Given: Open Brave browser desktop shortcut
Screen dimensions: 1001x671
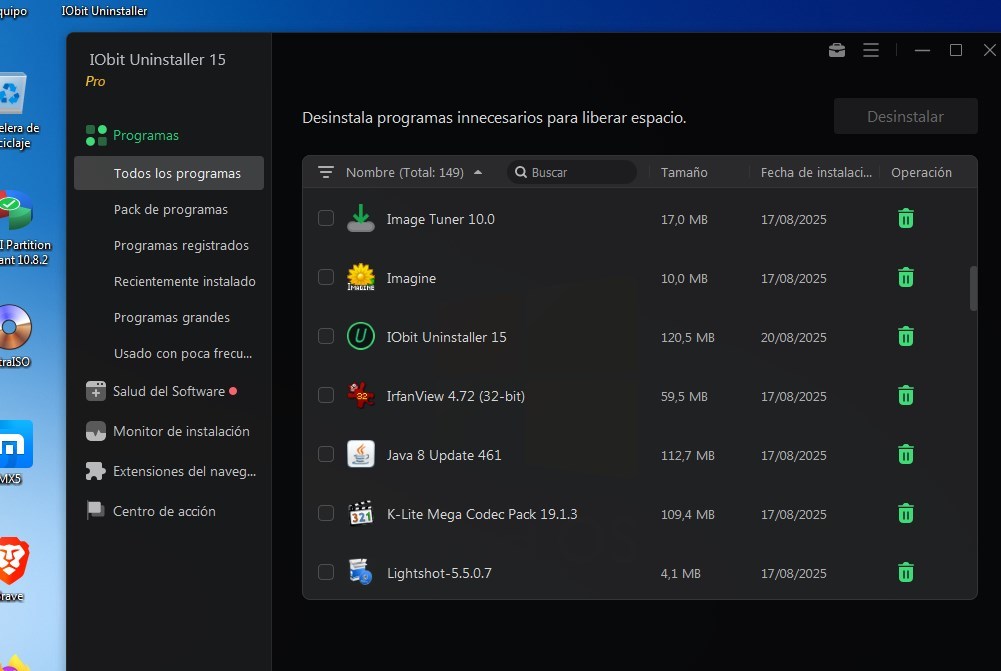Looking at the screenshot, I should 13,562.
